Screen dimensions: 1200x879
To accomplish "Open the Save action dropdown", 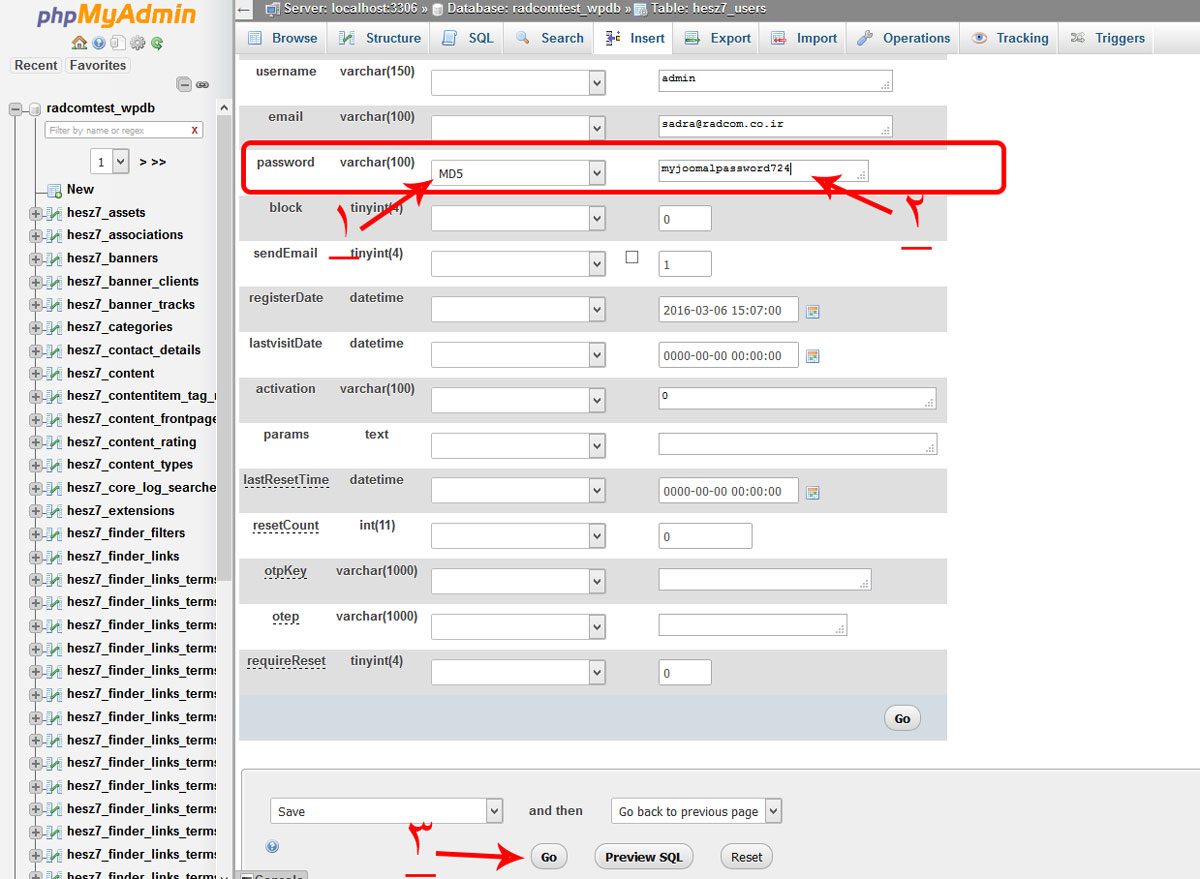I will pyautogui.click(x=386, y=811).
